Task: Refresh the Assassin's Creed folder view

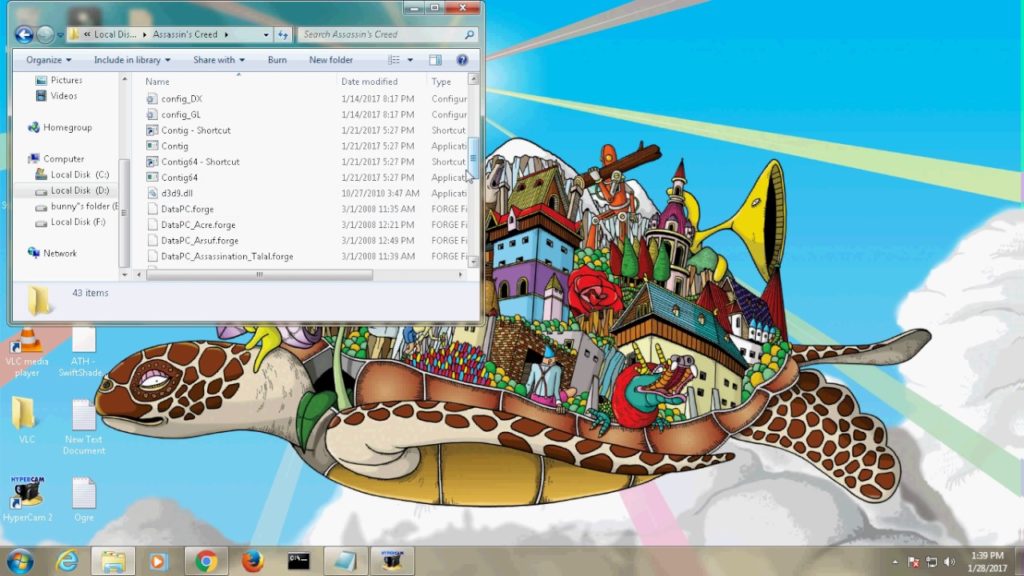Action: pos(283,35)
